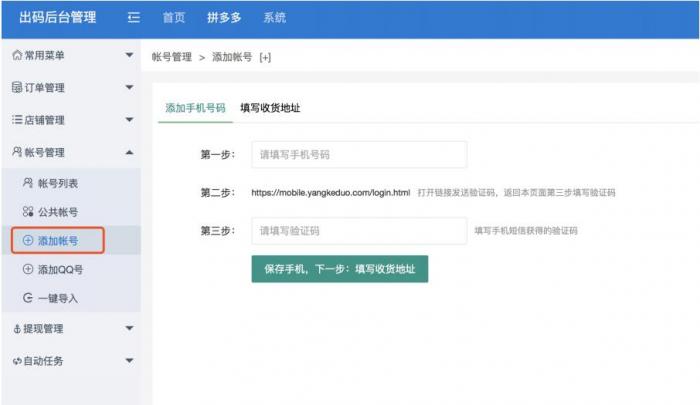Click the 一键导入 icon

pos(27,298)
